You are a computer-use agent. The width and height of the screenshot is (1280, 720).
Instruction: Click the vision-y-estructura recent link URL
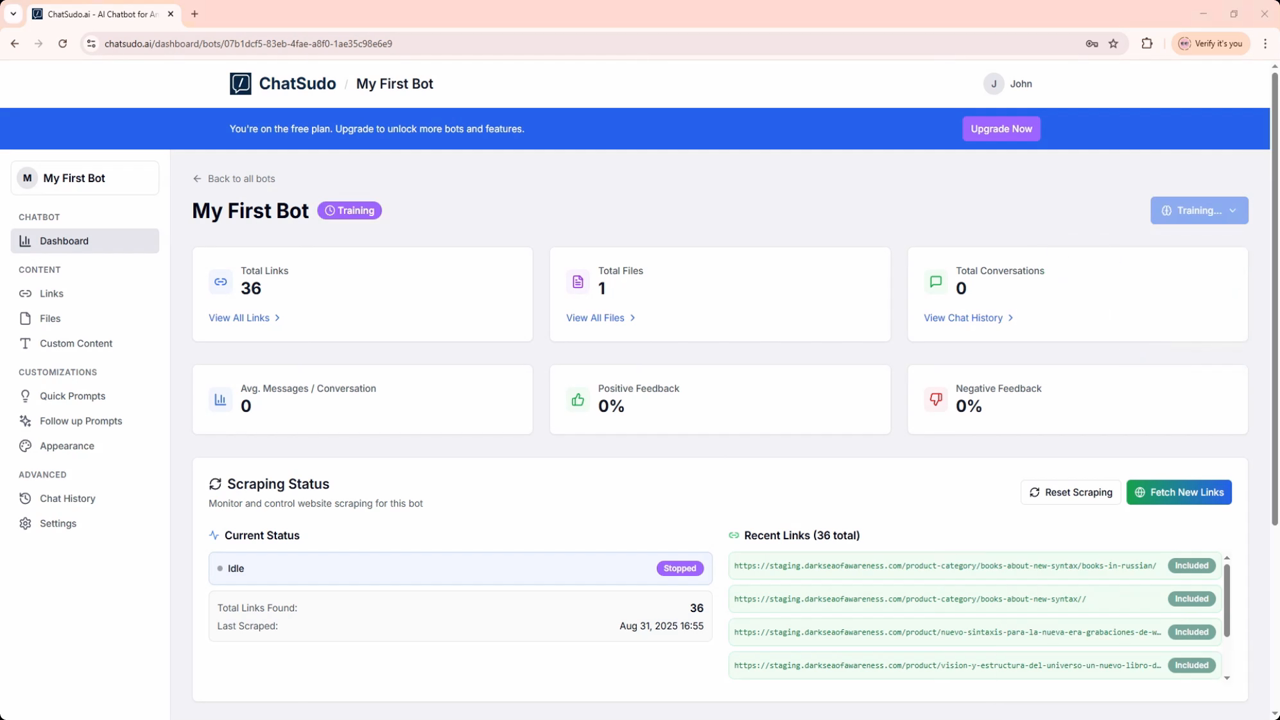pyautogui.click(x=947, y=665)
